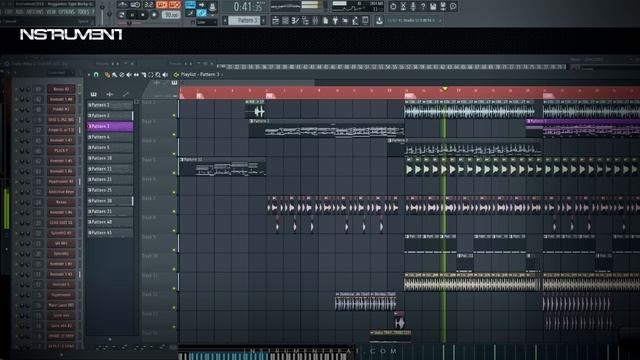Start one-click audio recording (microphone icon)
640x360 pixels.
tap(413, 6)
